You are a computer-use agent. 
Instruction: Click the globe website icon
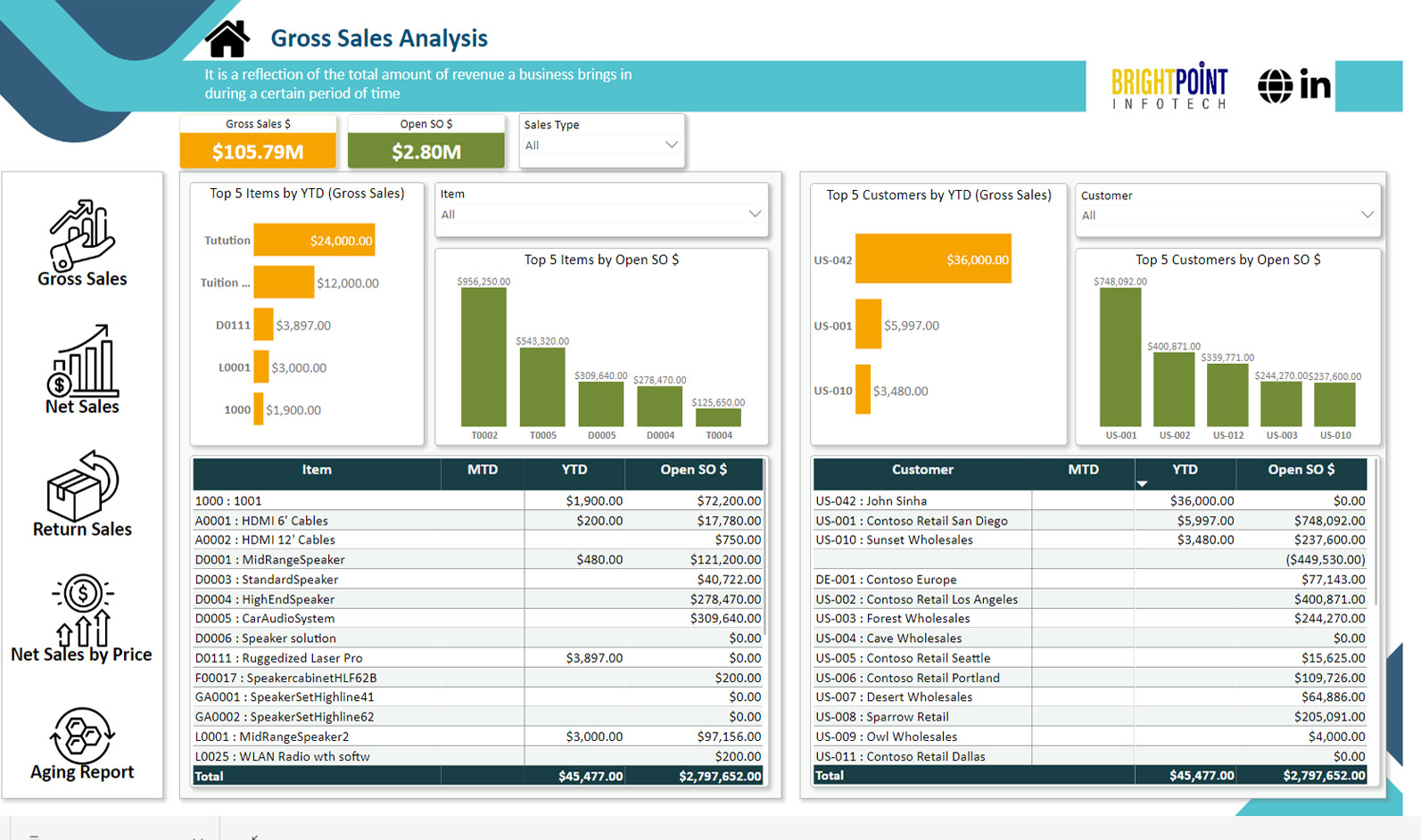tap(1275, 86)
